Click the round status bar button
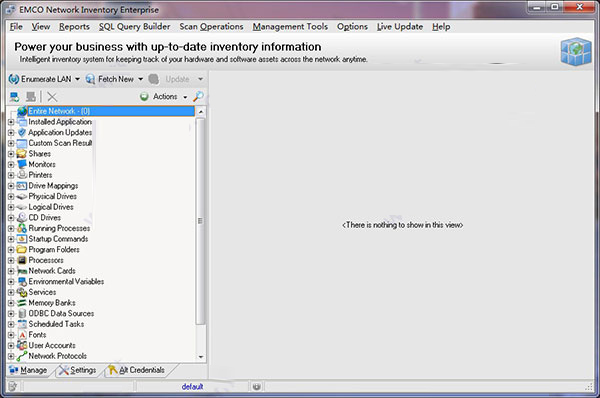Viewport: 600px width, 398px height. coord(256,387)
